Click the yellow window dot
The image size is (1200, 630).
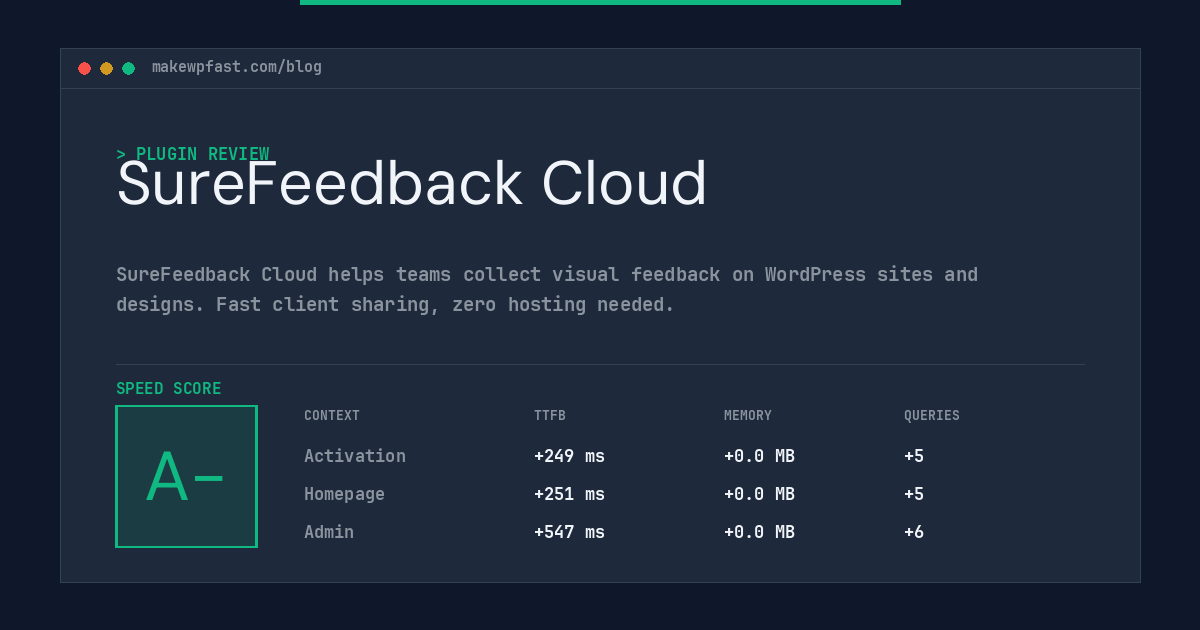pos(106,68)
